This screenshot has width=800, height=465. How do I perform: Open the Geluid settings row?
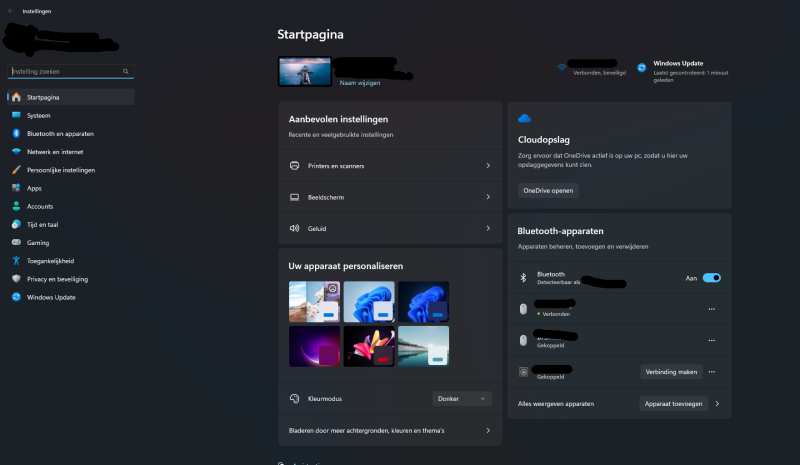point(389,228)
